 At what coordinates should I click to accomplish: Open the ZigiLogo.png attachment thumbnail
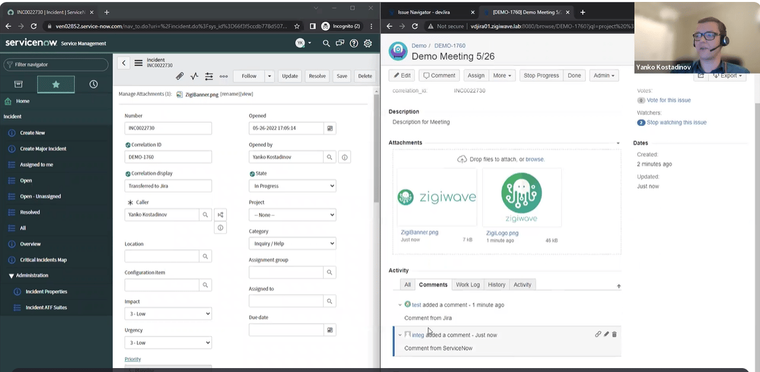pyautogui.click(x=522, y=197)
